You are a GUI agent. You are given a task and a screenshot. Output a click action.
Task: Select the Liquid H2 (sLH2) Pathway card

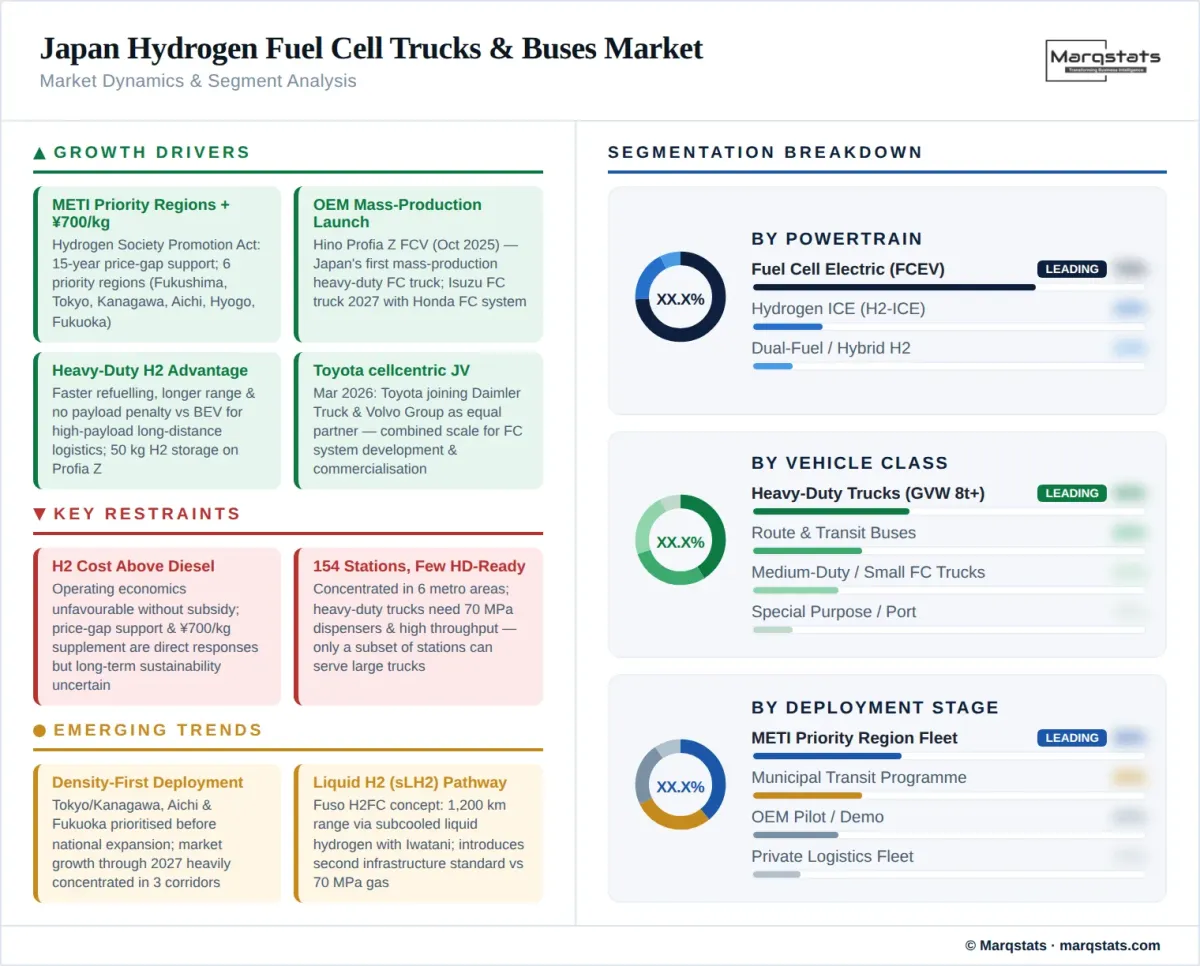[417, 833]
